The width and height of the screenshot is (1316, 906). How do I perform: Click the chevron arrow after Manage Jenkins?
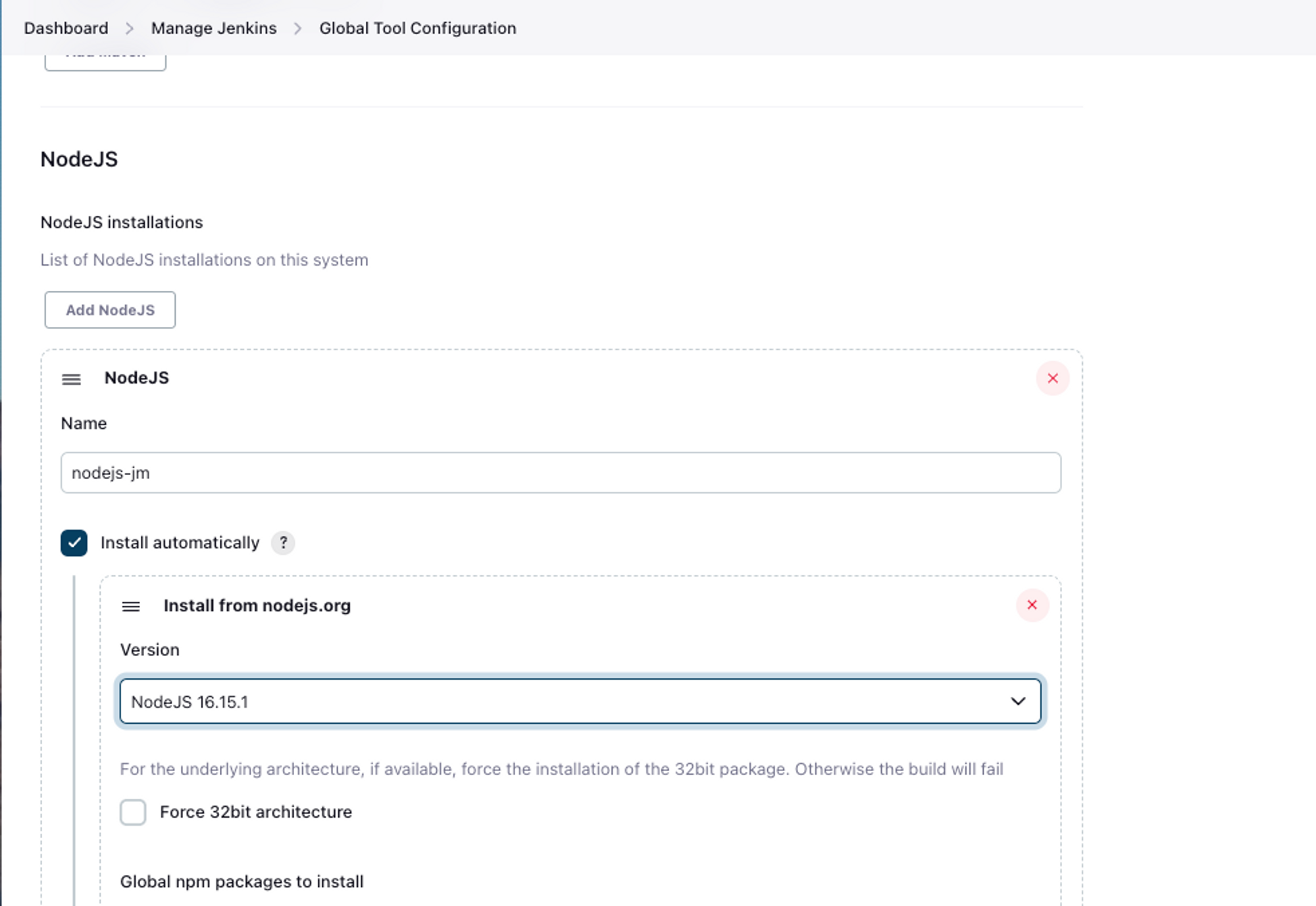(x=297, y=28)
